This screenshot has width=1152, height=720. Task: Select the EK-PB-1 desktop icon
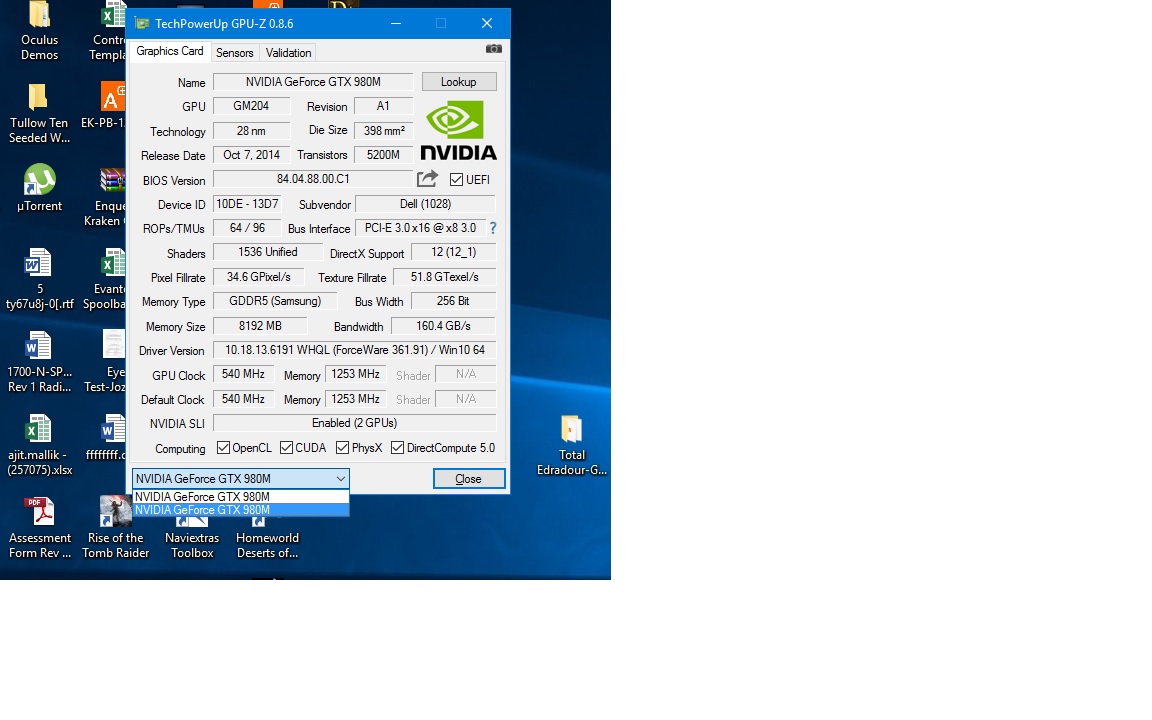coord(112,97)
